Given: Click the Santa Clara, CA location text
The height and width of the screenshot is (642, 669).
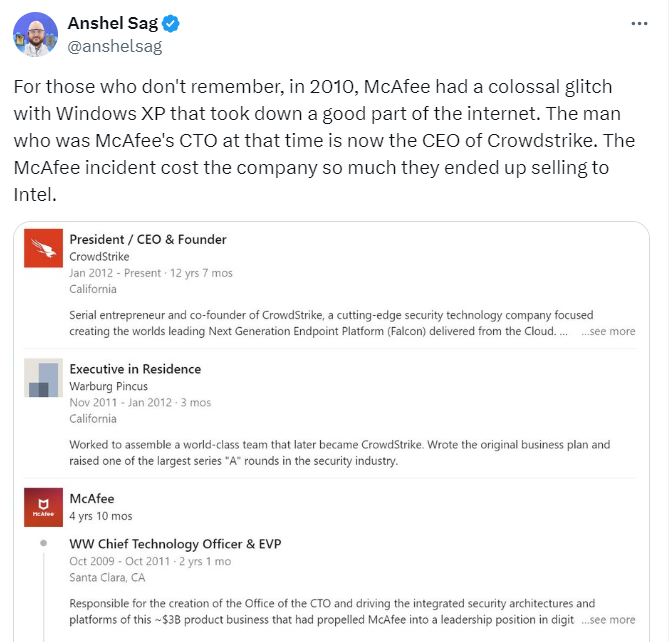Looking at the screenshot, I should coord(107,577).
